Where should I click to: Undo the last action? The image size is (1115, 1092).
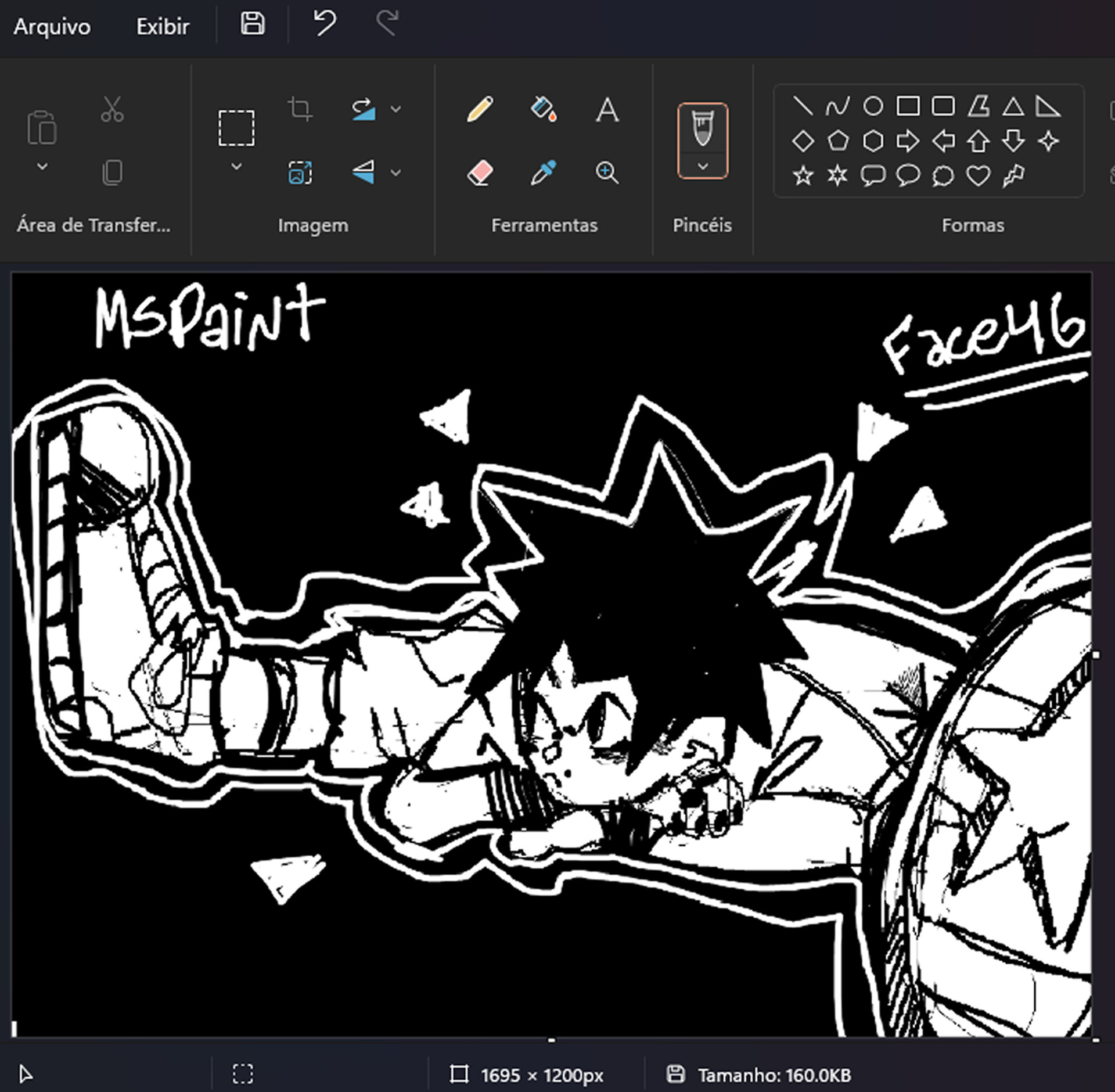click(x=323, y=24)
